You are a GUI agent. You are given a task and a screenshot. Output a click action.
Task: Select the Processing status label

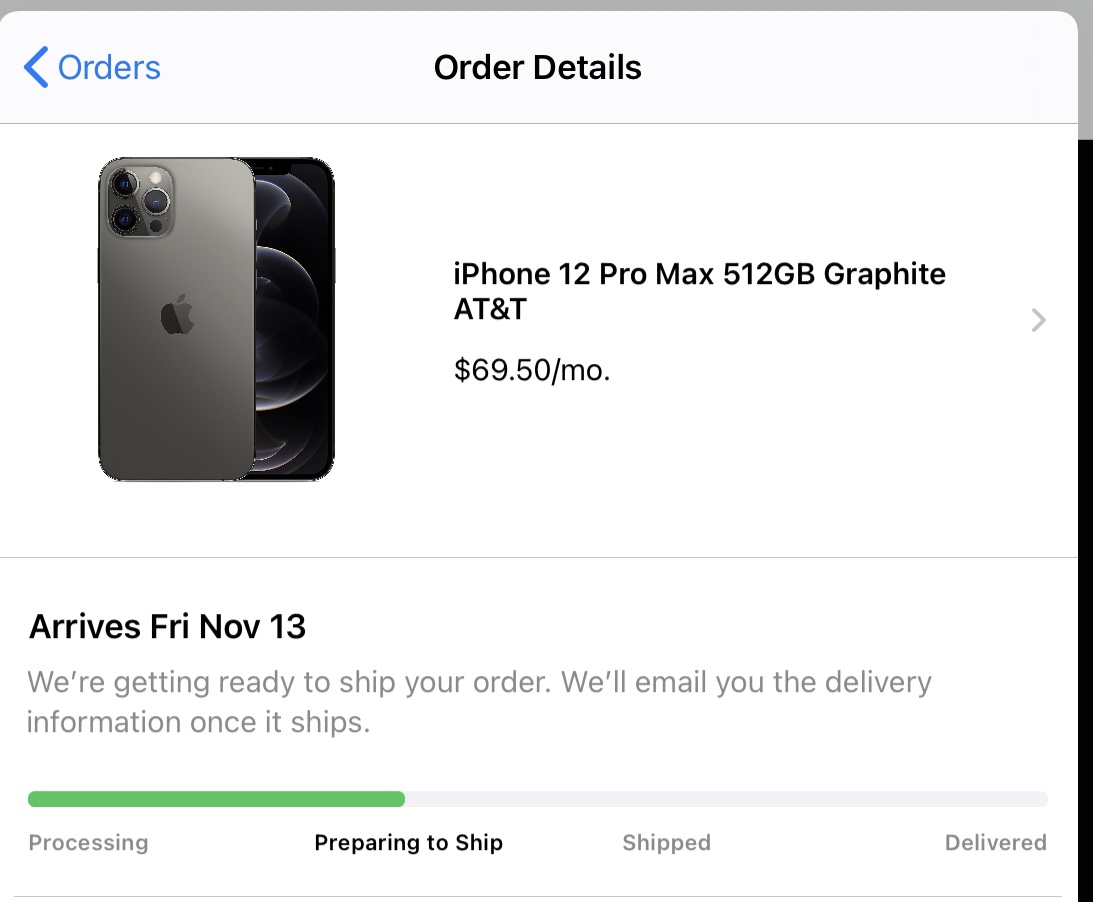point(89,842)
